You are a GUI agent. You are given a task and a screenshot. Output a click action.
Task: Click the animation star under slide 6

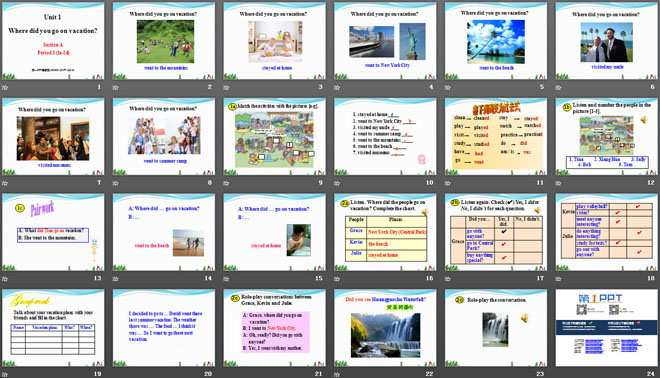coord(559,88)
